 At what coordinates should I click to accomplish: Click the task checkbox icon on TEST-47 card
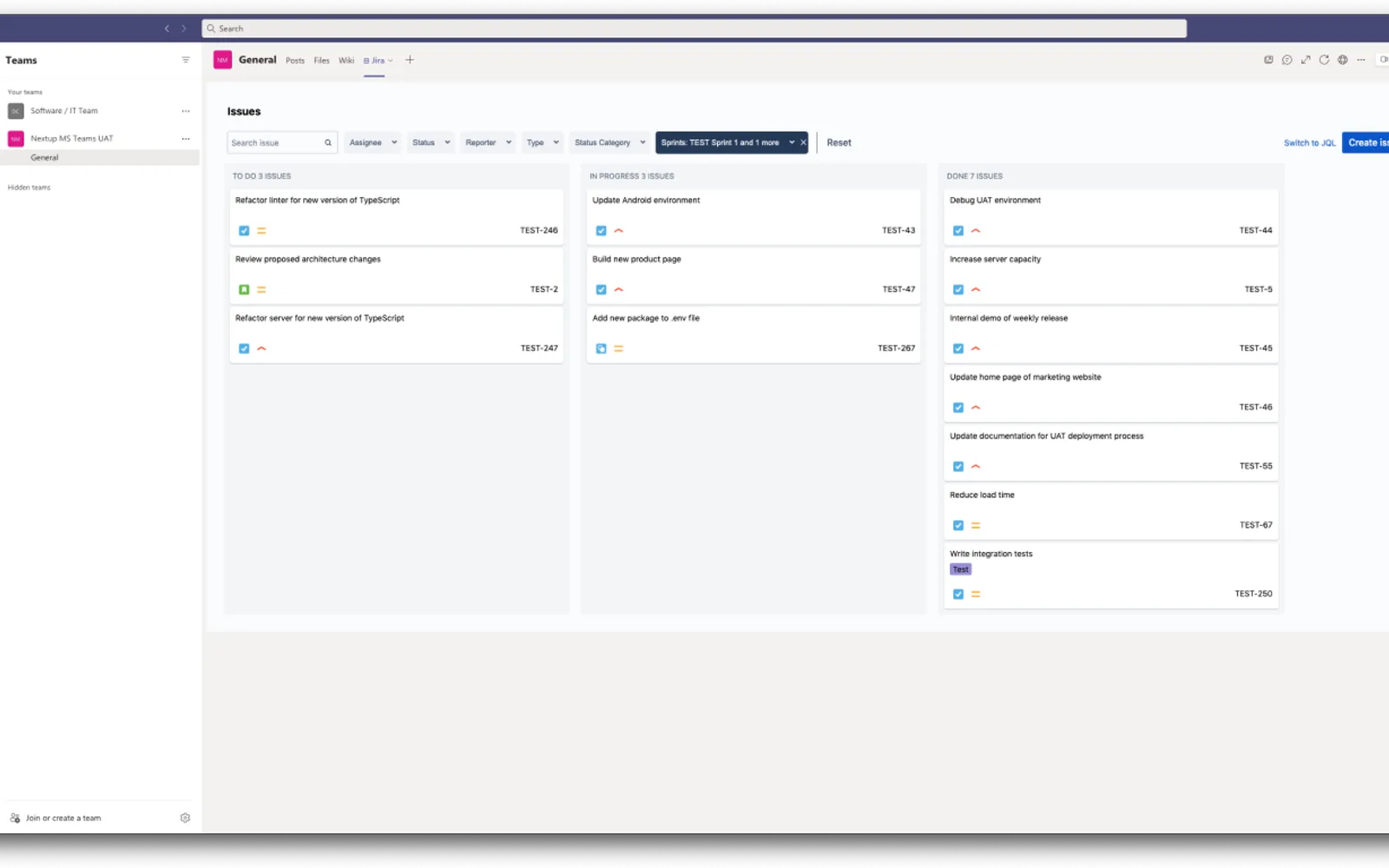[x=601, y=289]
